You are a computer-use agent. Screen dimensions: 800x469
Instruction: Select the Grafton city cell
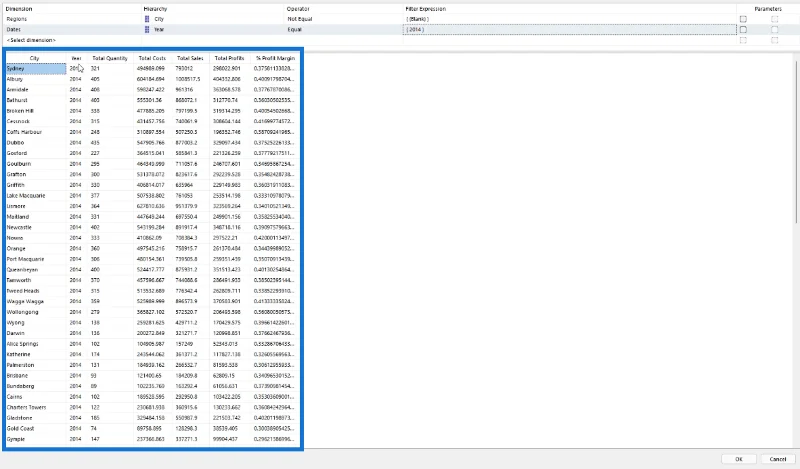pos(36,174)
